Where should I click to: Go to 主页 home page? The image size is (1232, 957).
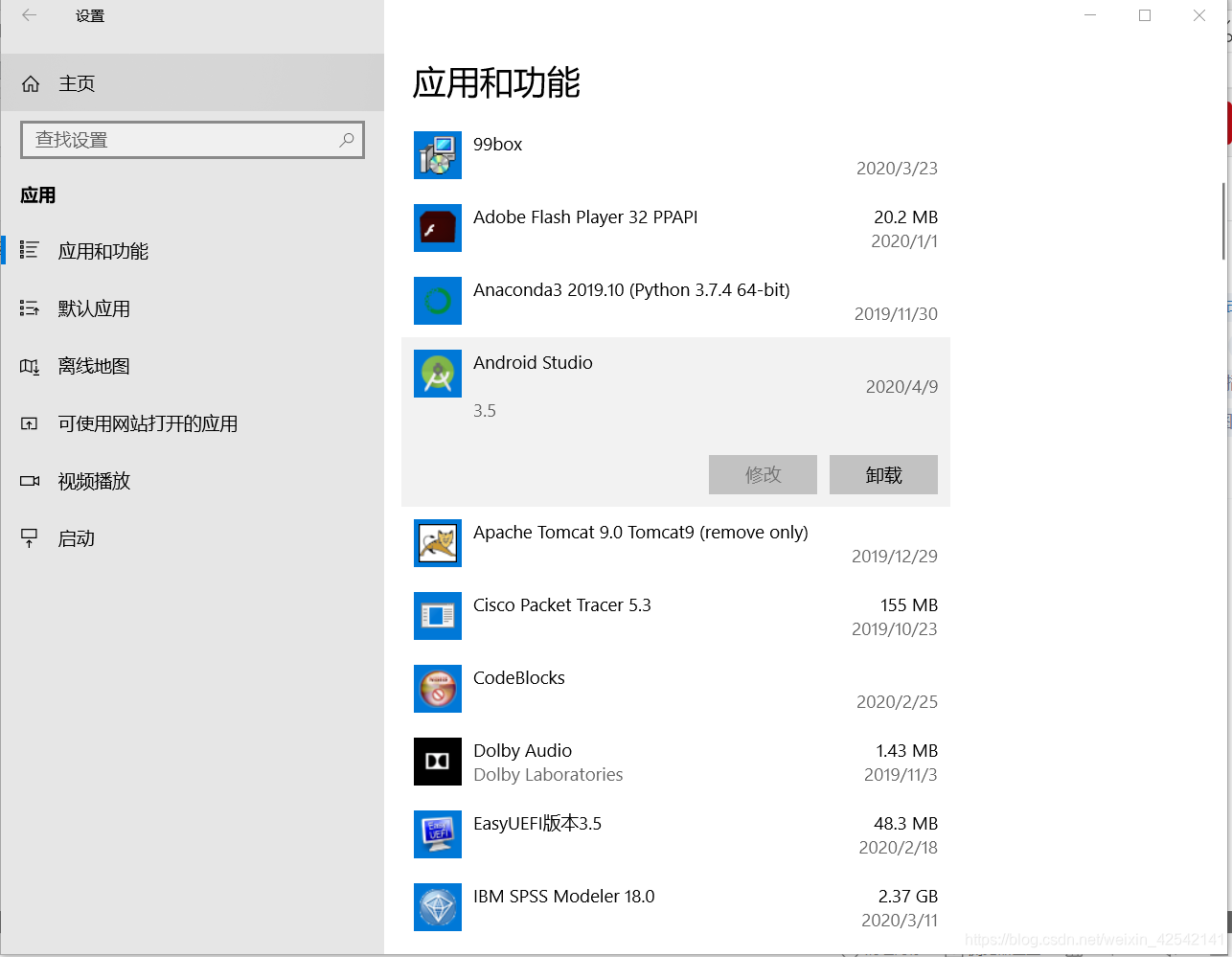192,83
